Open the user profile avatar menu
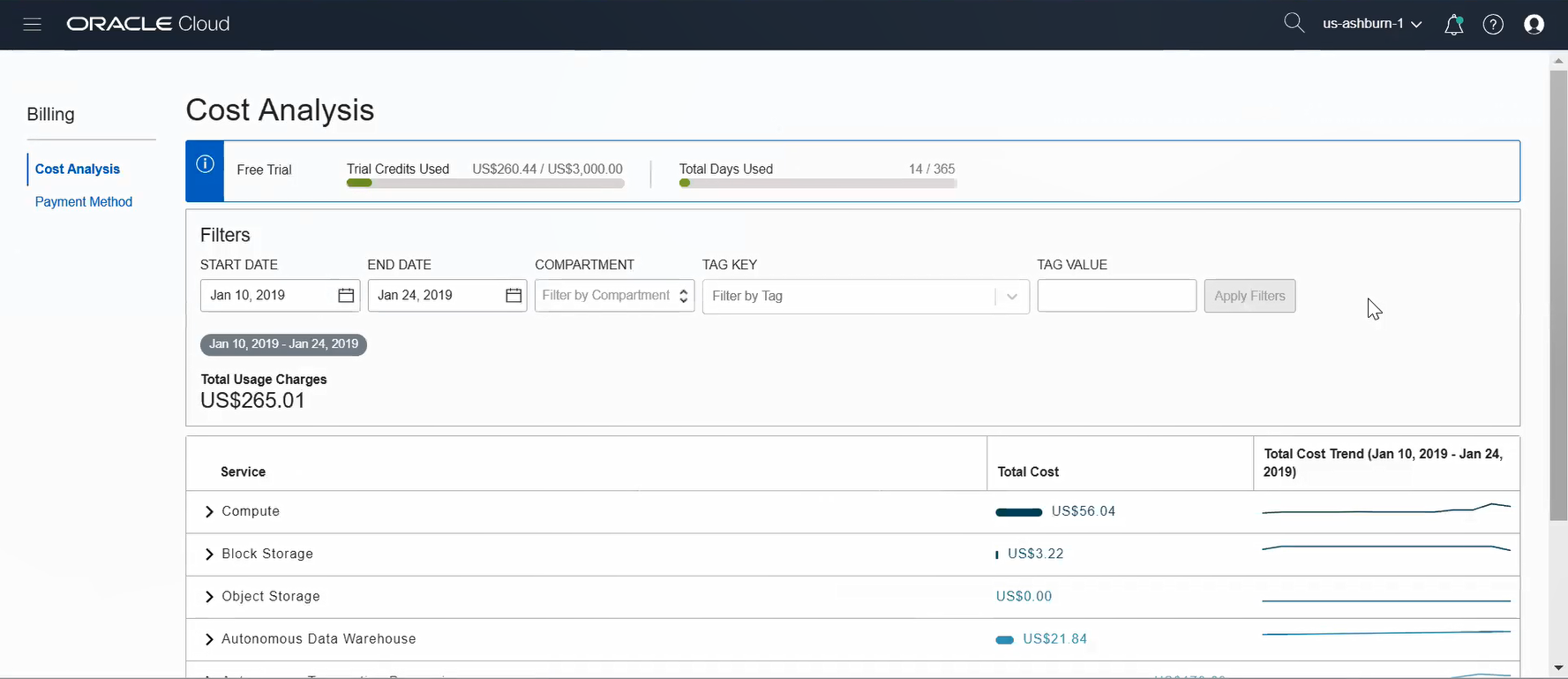 click(1534, 25)
